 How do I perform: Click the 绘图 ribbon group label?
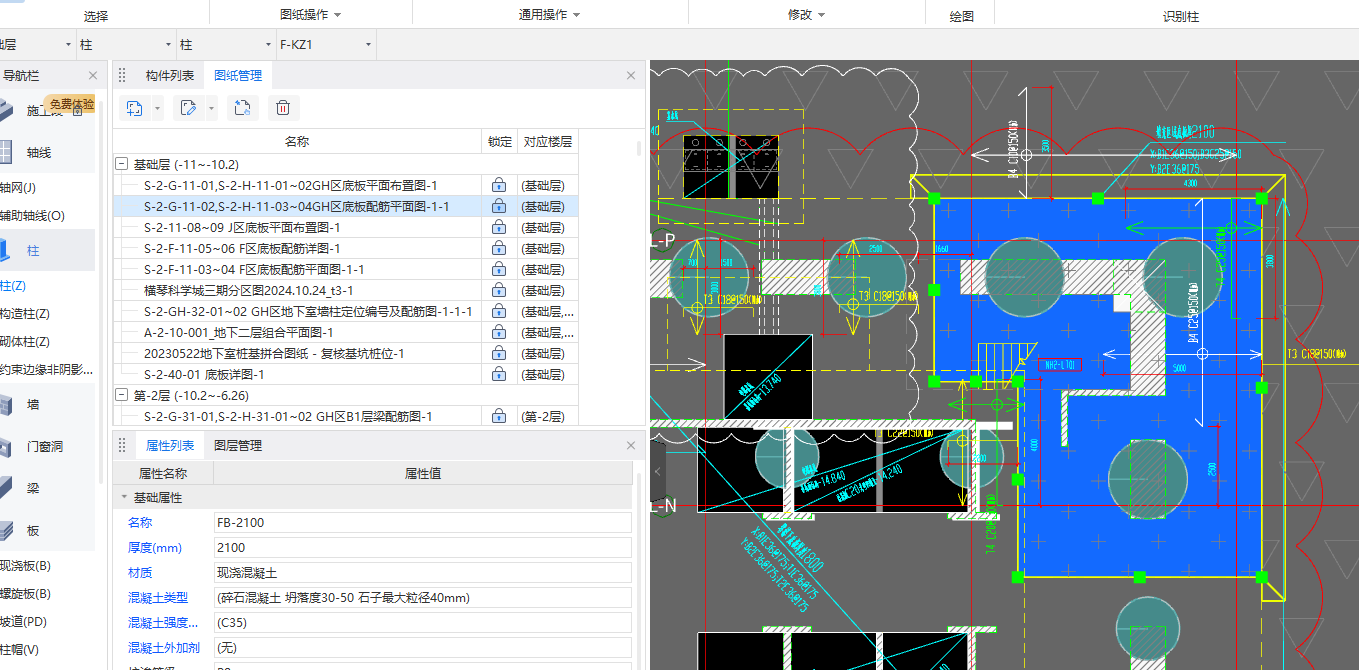pyautogui.click(x=961, y=16)
